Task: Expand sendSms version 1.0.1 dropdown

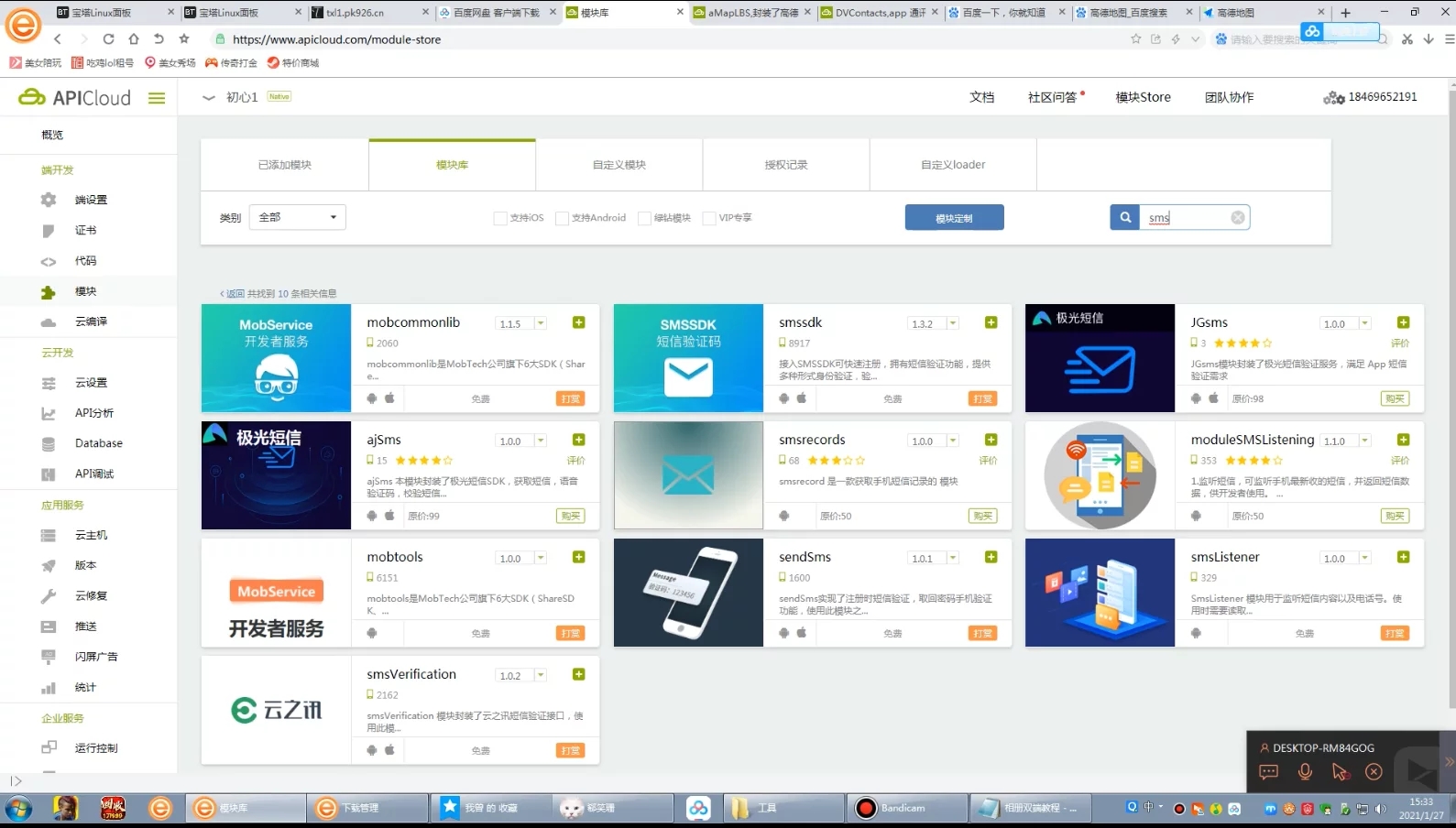Action: tap(953, 558)
